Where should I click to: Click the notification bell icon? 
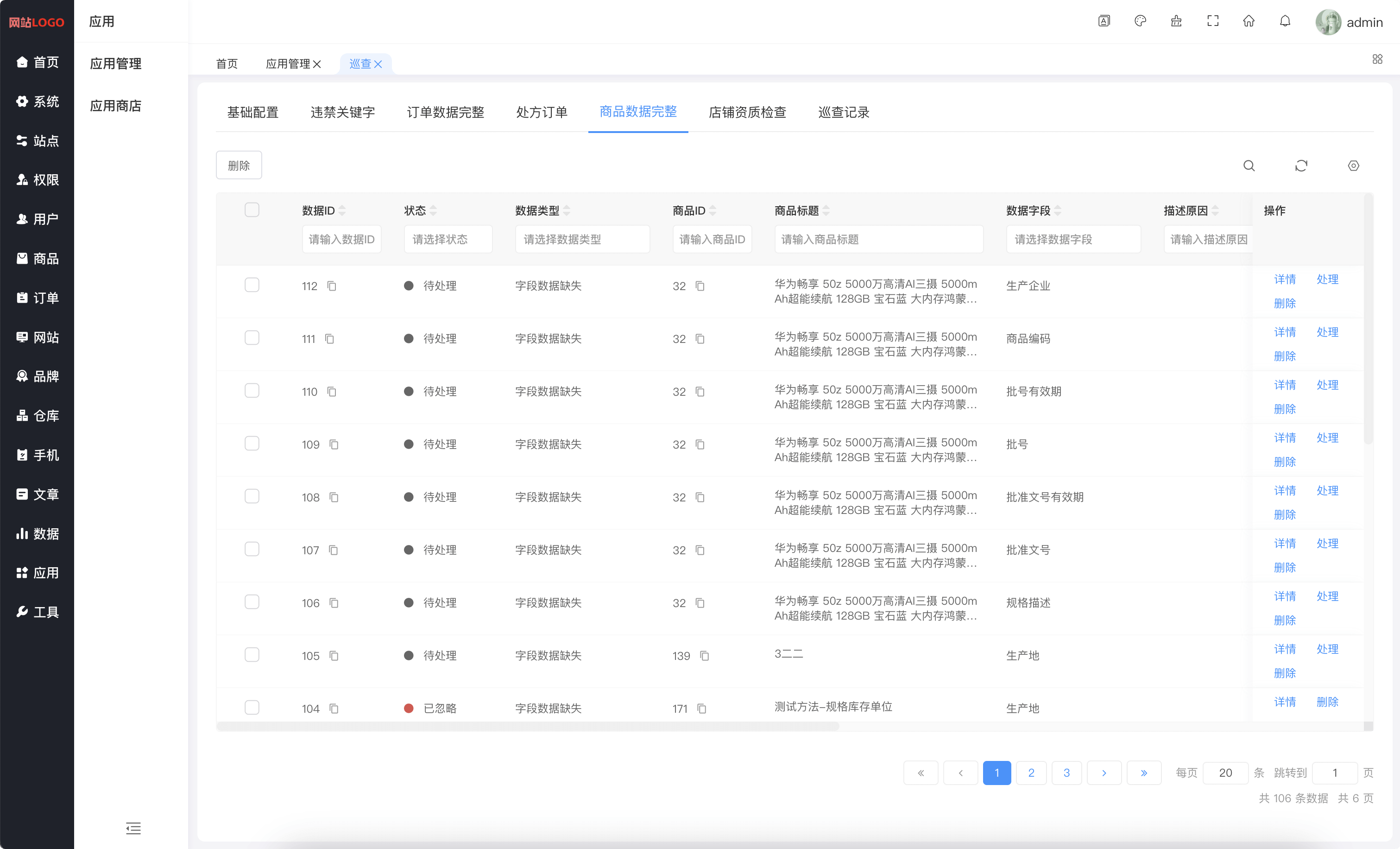pyautogui.click(x=1285, y=21)
